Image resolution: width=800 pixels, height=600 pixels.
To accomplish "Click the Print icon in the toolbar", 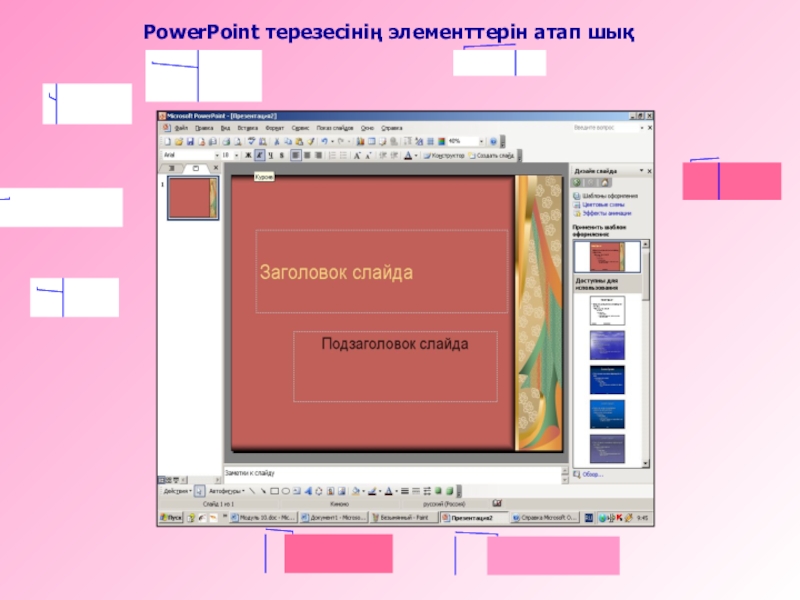I will pyautogui.click(x=226, y=141).
